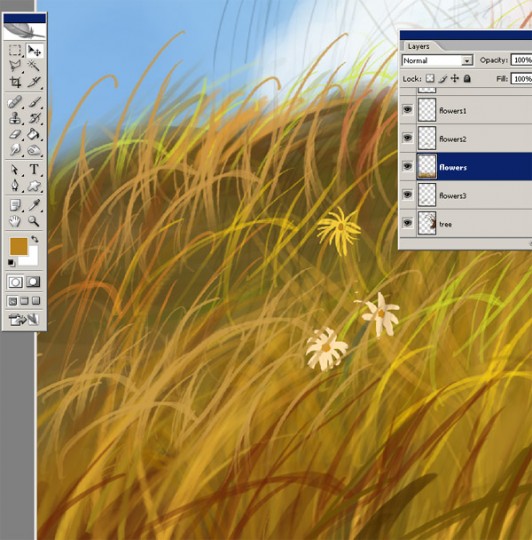This screenshot has height=540, width=532.
Task: Select the Move tool
Action: click(x=34, y=50)
